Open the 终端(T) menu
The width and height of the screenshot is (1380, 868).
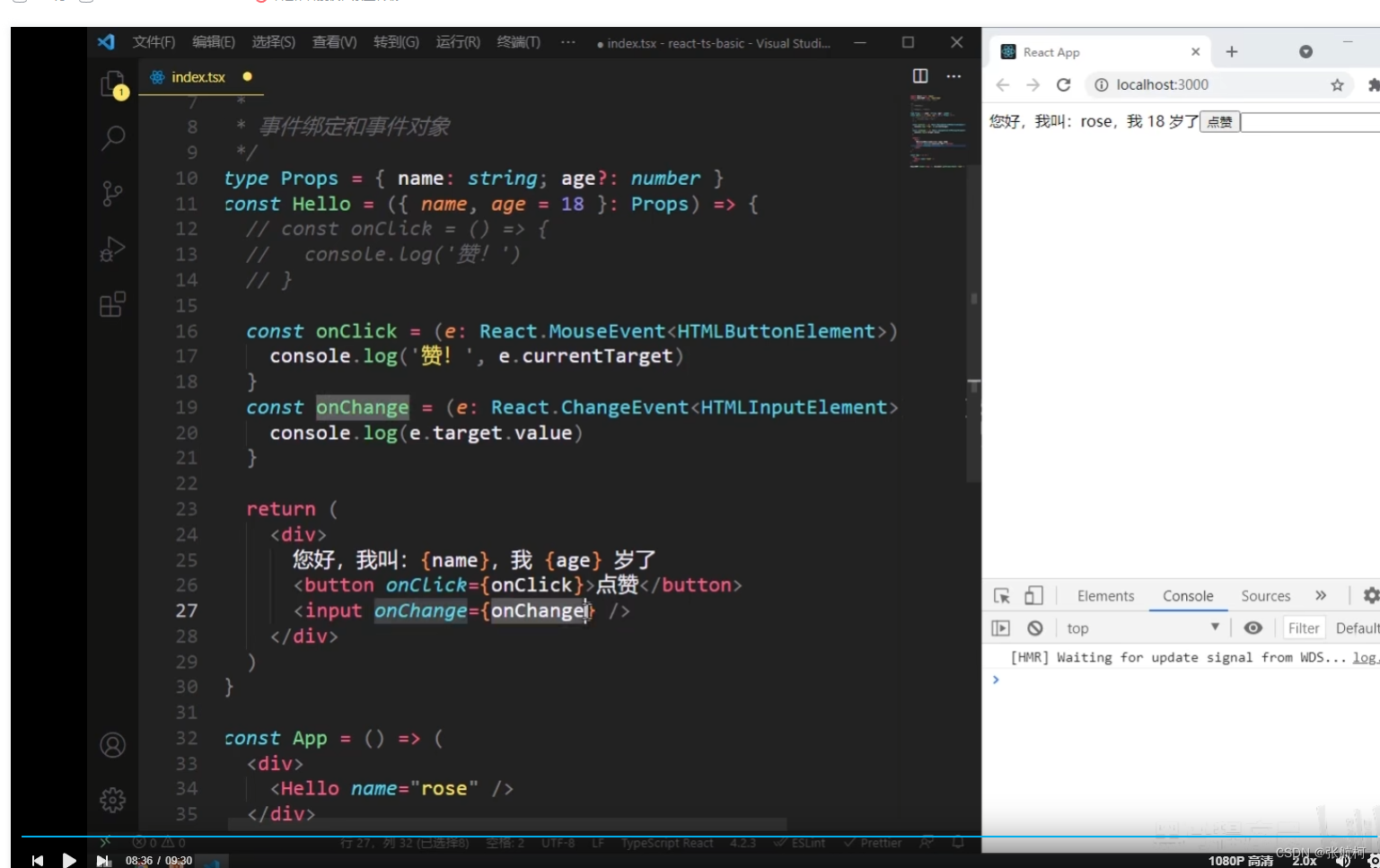coord(519,42)
